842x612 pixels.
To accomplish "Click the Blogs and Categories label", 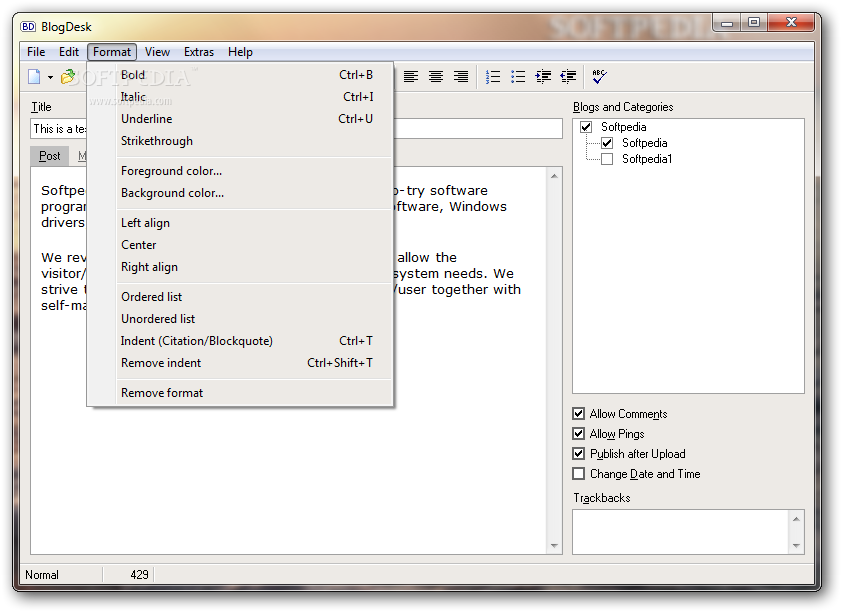I will tap(623, 107).
